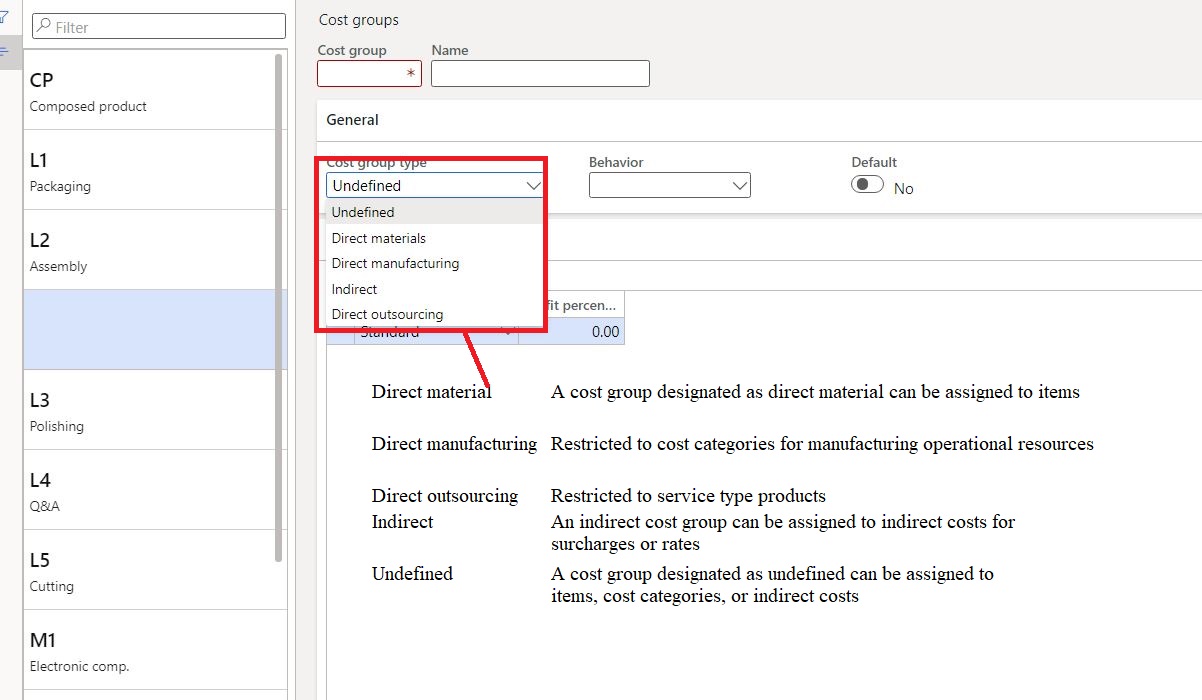Screen dimensions: 1202x700
Task: Select the CP Composed product record
Action: coord(150,91)
